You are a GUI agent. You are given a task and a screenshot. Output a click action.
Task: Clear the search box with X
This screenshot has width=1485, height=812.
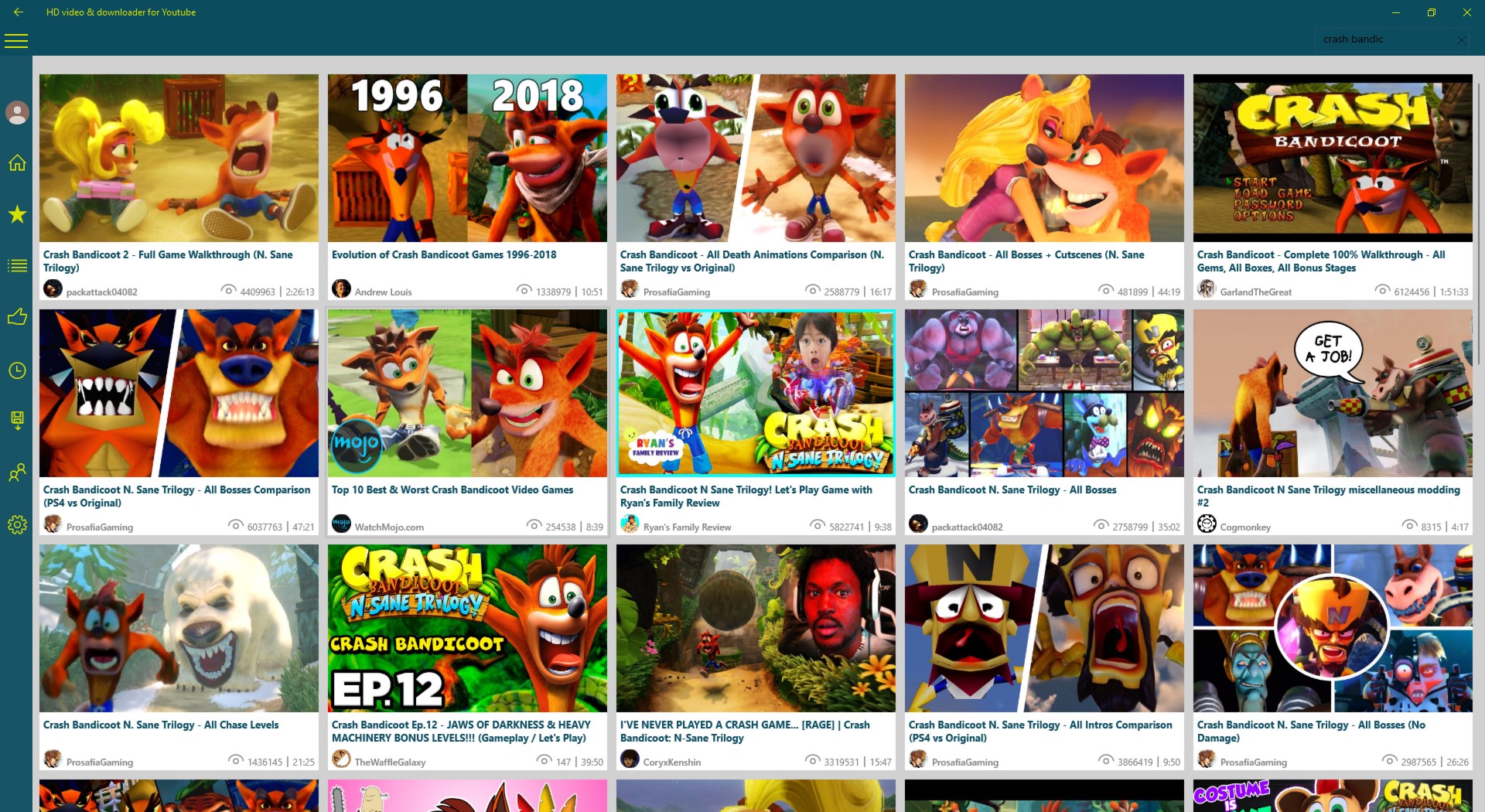click(x=1461, y=40)
